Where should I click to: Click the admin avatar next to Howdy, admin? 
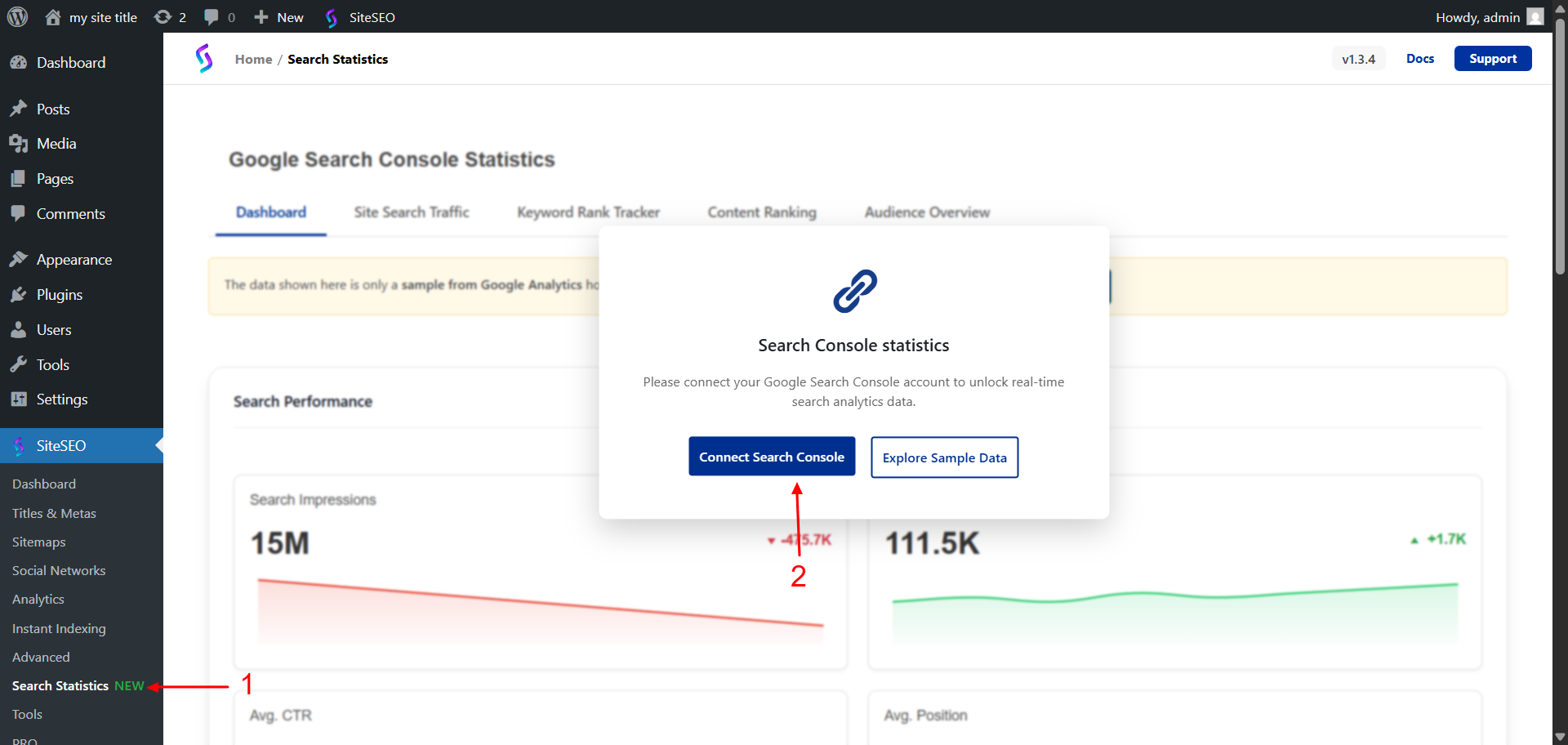point(1536,16)
